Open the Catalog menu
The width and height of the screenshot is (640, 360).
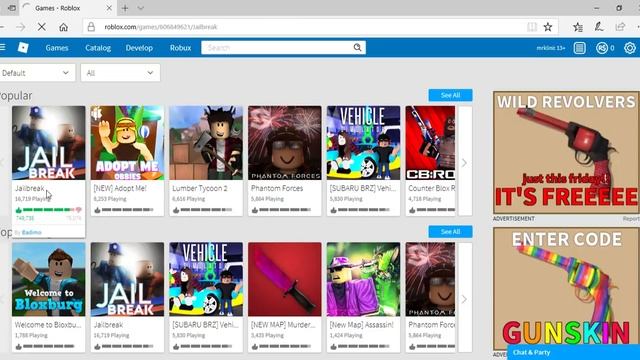click(98, 48)
